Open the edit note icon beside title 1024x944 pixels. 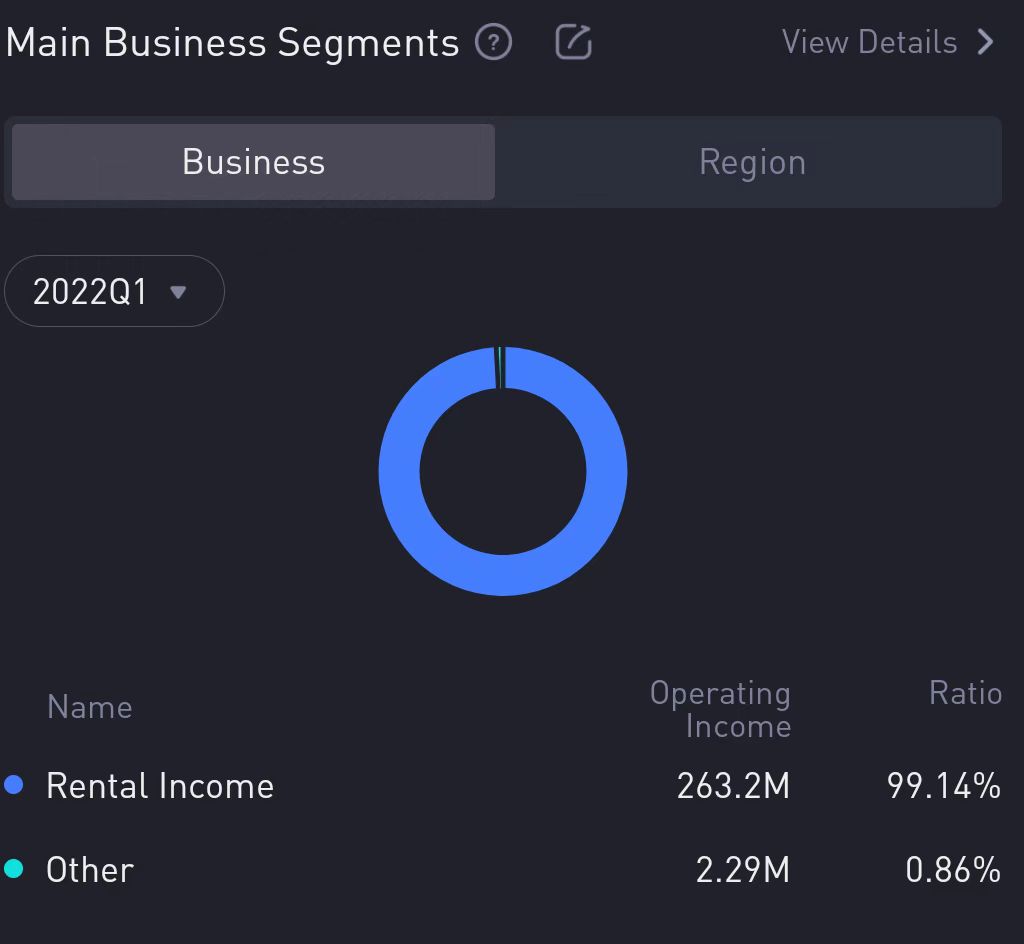click(573, 43)
